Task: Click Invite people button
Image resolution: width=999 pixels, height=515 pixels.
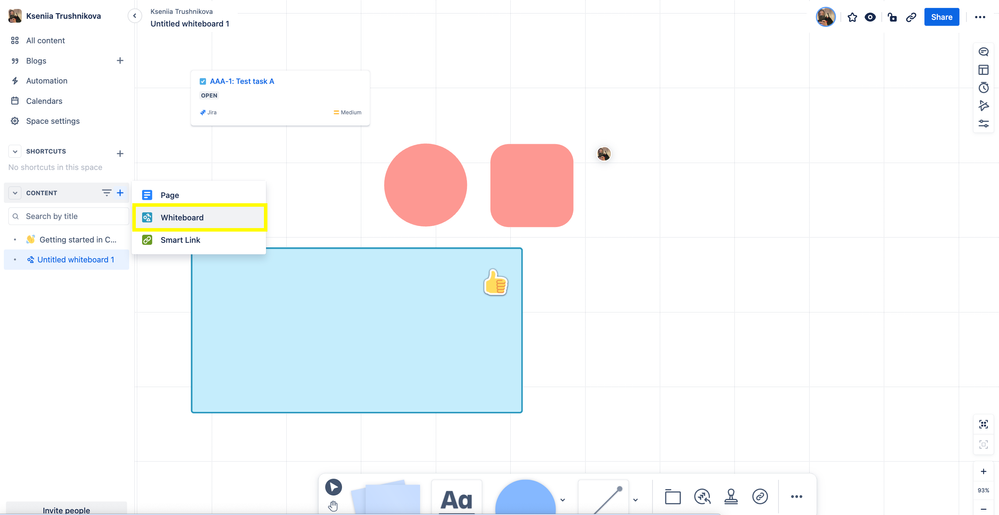Action: pyautogui.click(x=66, y=510)
